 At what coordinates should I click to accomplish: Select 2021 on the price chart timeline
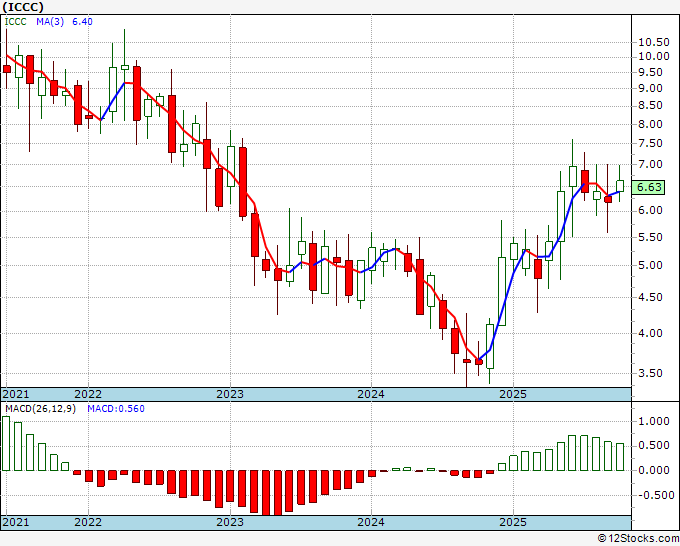(16, 394)
